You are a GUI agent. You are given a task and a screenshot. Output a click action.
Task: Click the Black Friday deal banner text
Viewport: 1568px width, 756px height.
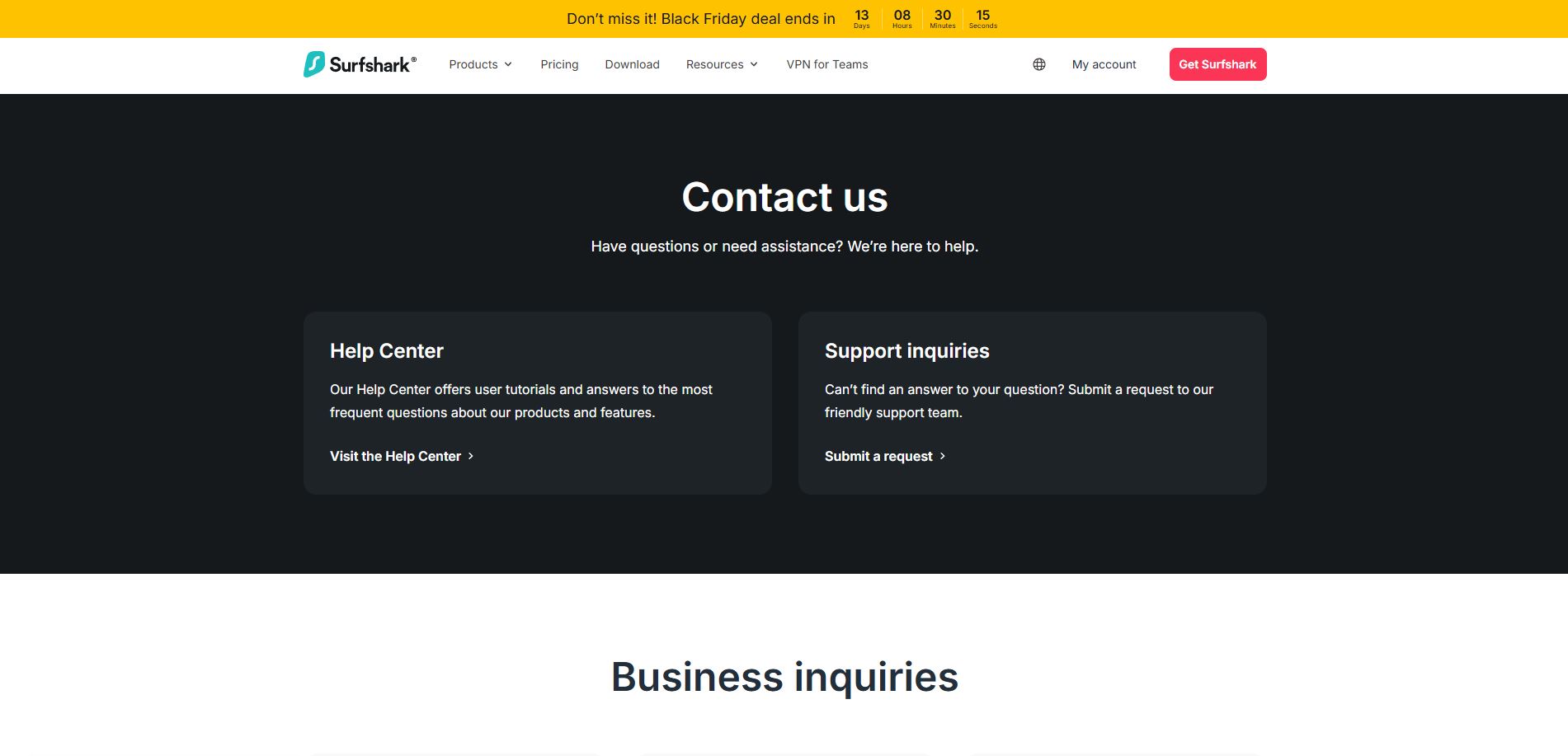tap(700, 19)
